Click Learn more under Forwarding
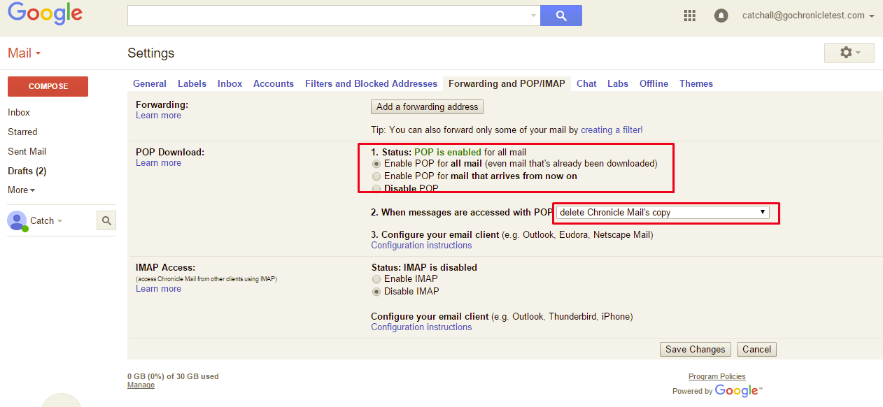This screenshot has width=883, height=407. [158, 115]
